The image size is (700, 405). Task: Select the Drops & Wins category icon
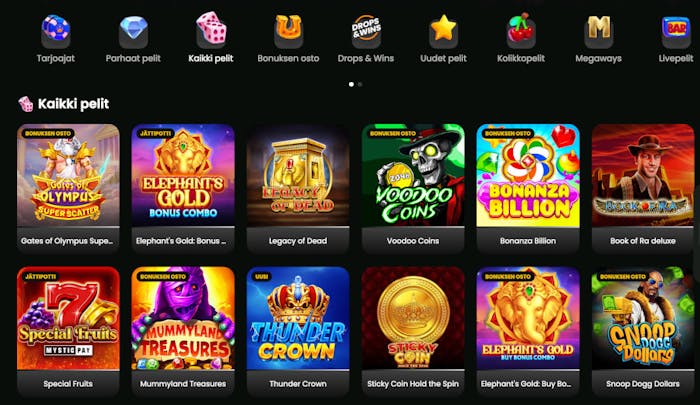tap(366, 31)
